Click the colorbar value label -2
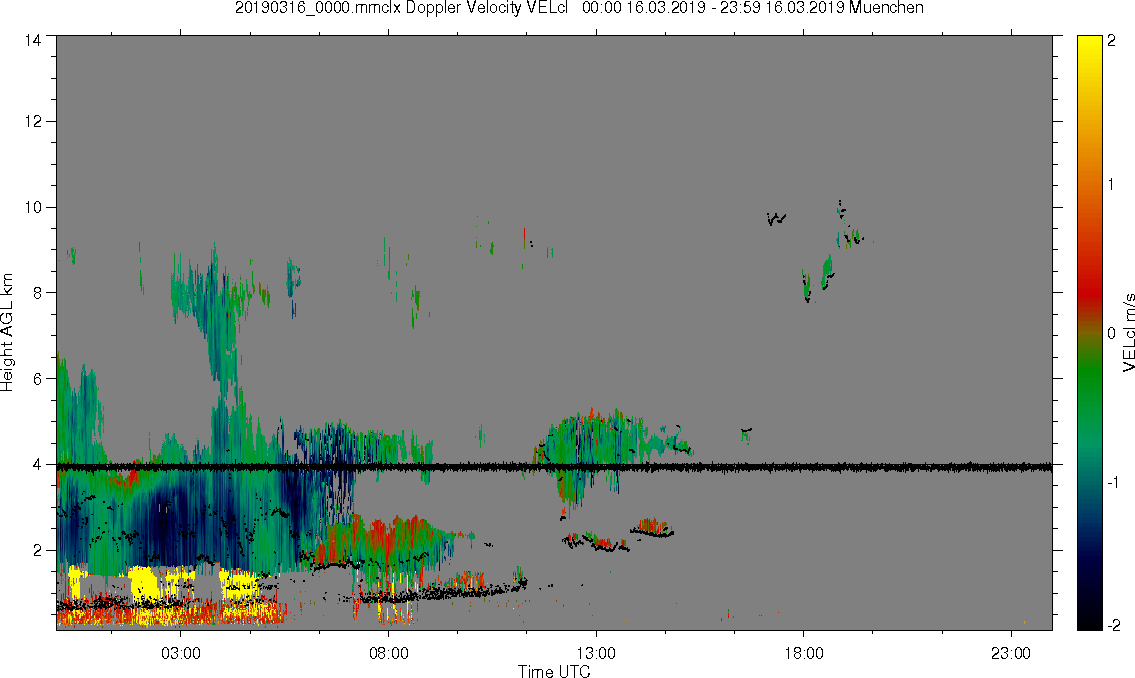 pos(1113,625)
